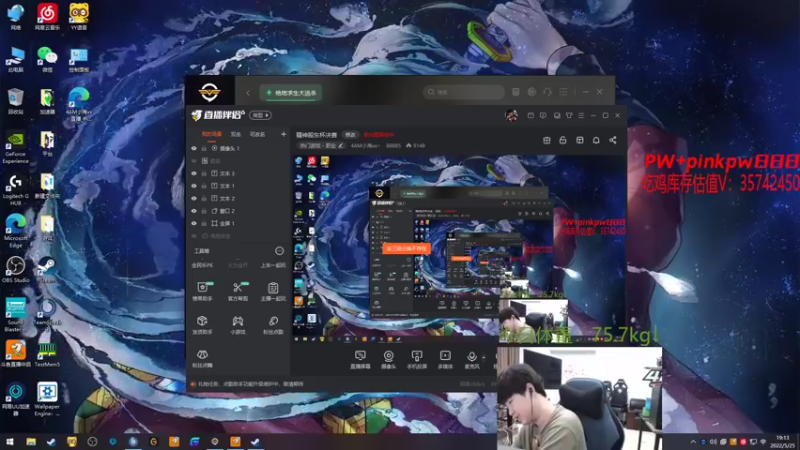Open the taskbar clock and date
This screenshot has height=450, width=800.
(783, 441)
